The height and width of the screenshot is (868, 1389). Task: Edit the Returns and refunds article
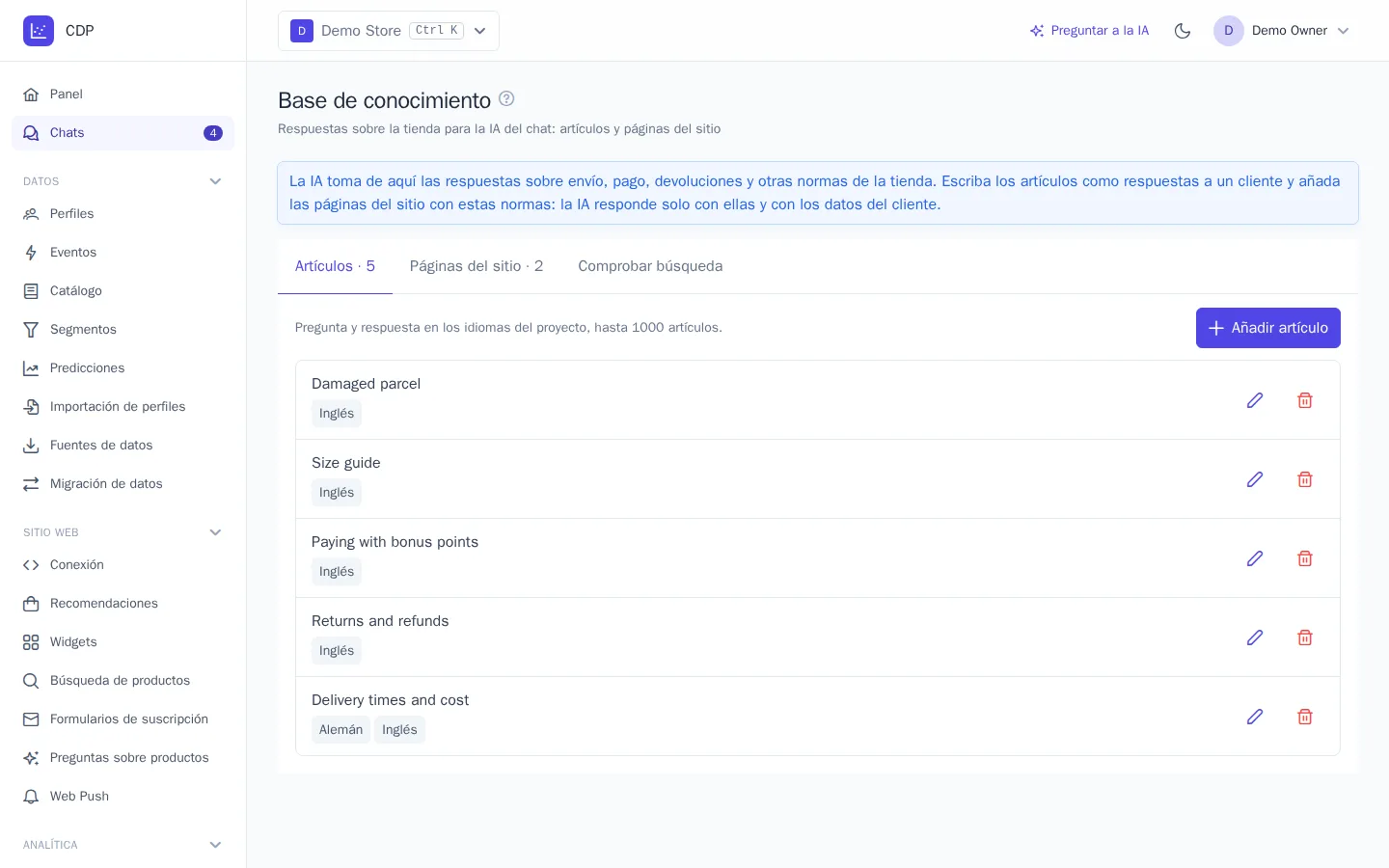click(1255, 637)
